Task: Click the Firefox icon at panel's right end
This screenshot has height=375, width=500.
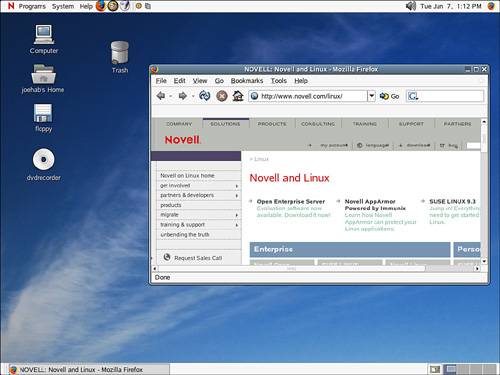Action: coord(491,6)
